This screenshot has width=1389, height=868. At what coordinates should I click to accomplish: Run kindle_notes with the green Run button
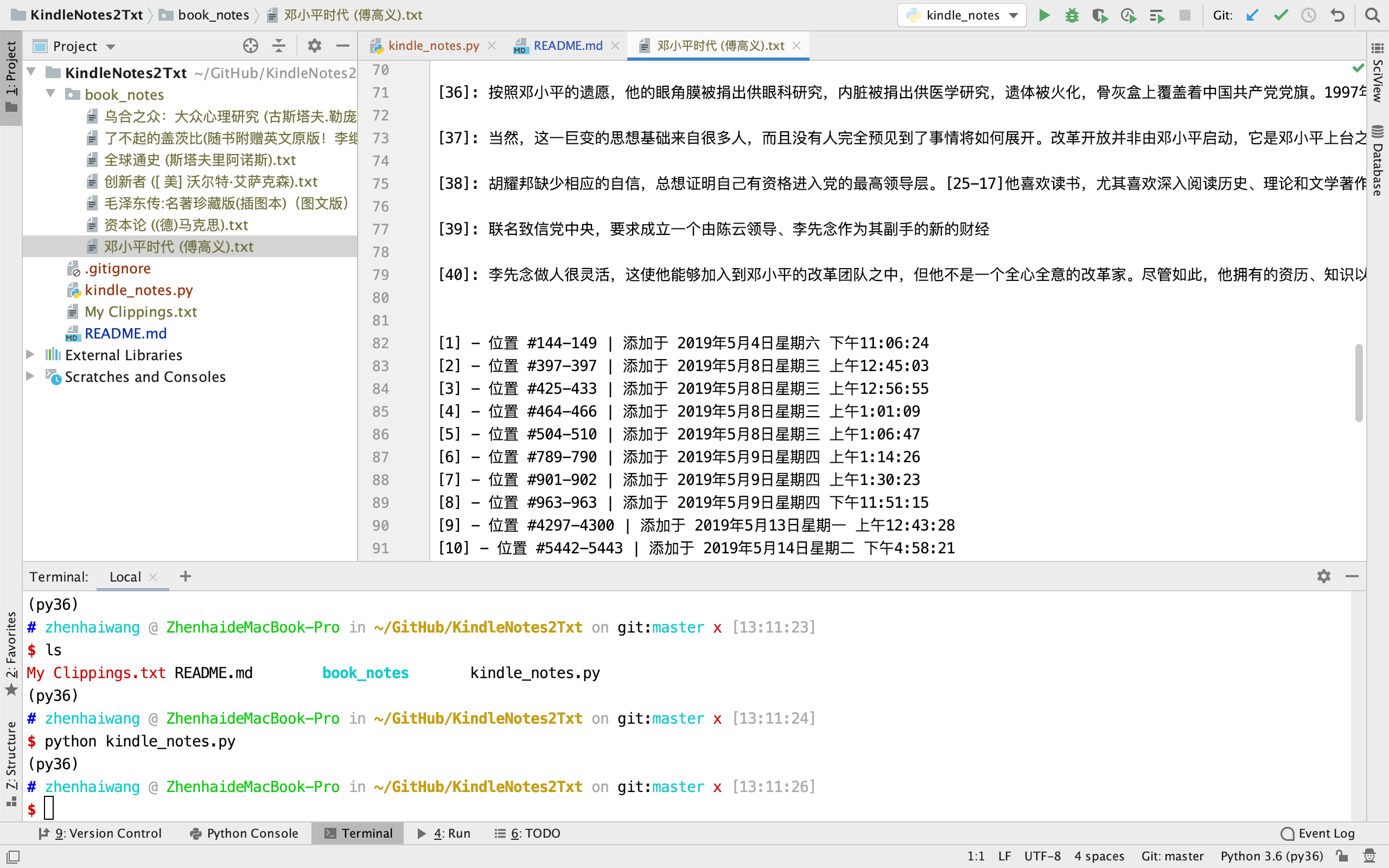[1044, 16]
